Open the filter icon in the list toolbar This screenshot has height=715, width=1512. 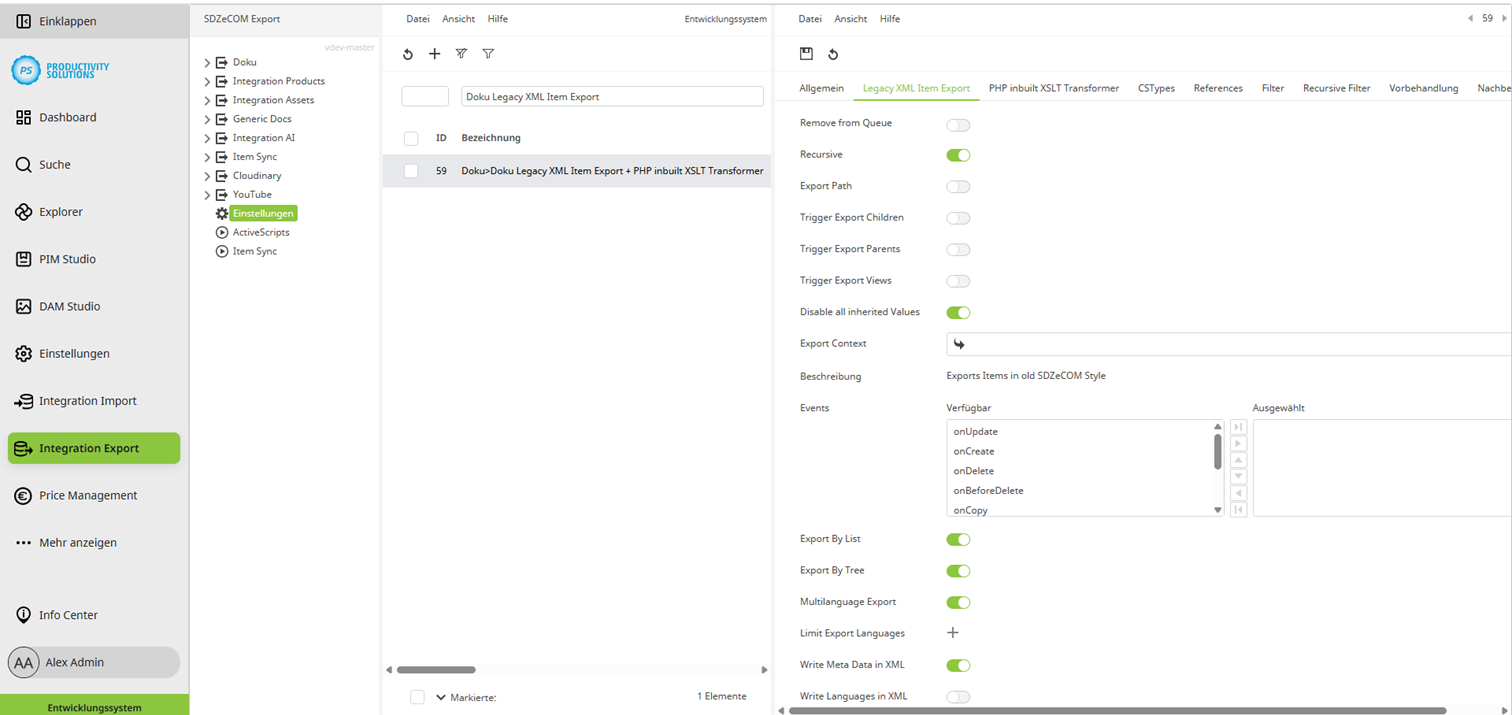[488, 54]
